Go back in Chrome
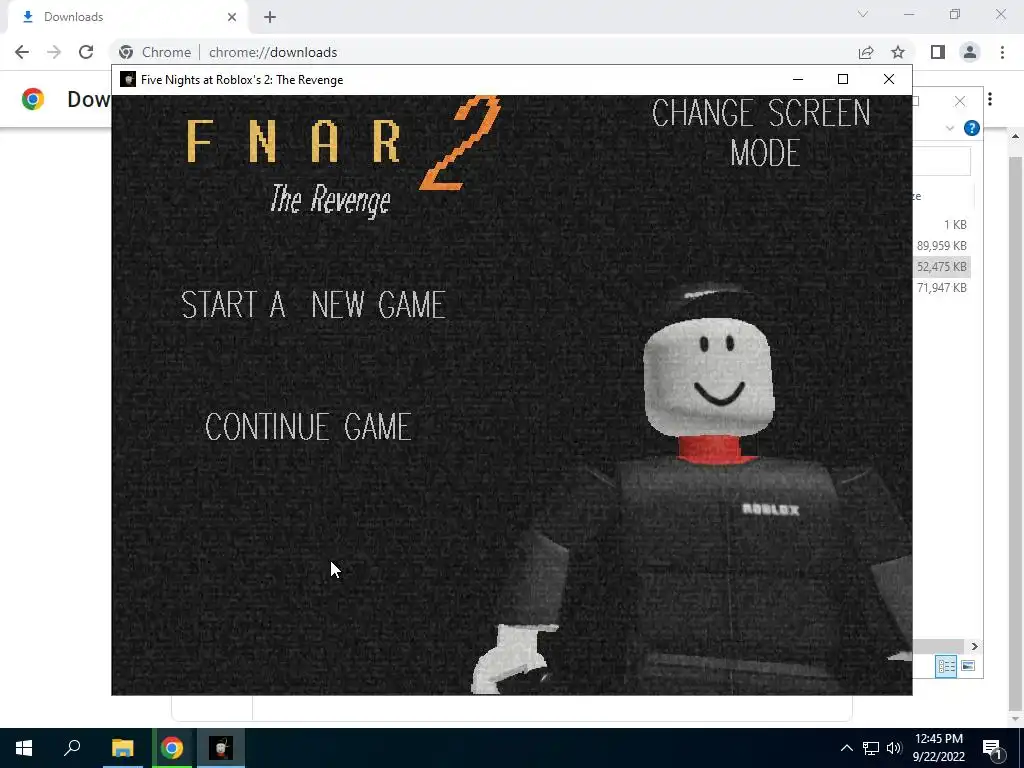1024x768 pixels. (x=22, y=52)
